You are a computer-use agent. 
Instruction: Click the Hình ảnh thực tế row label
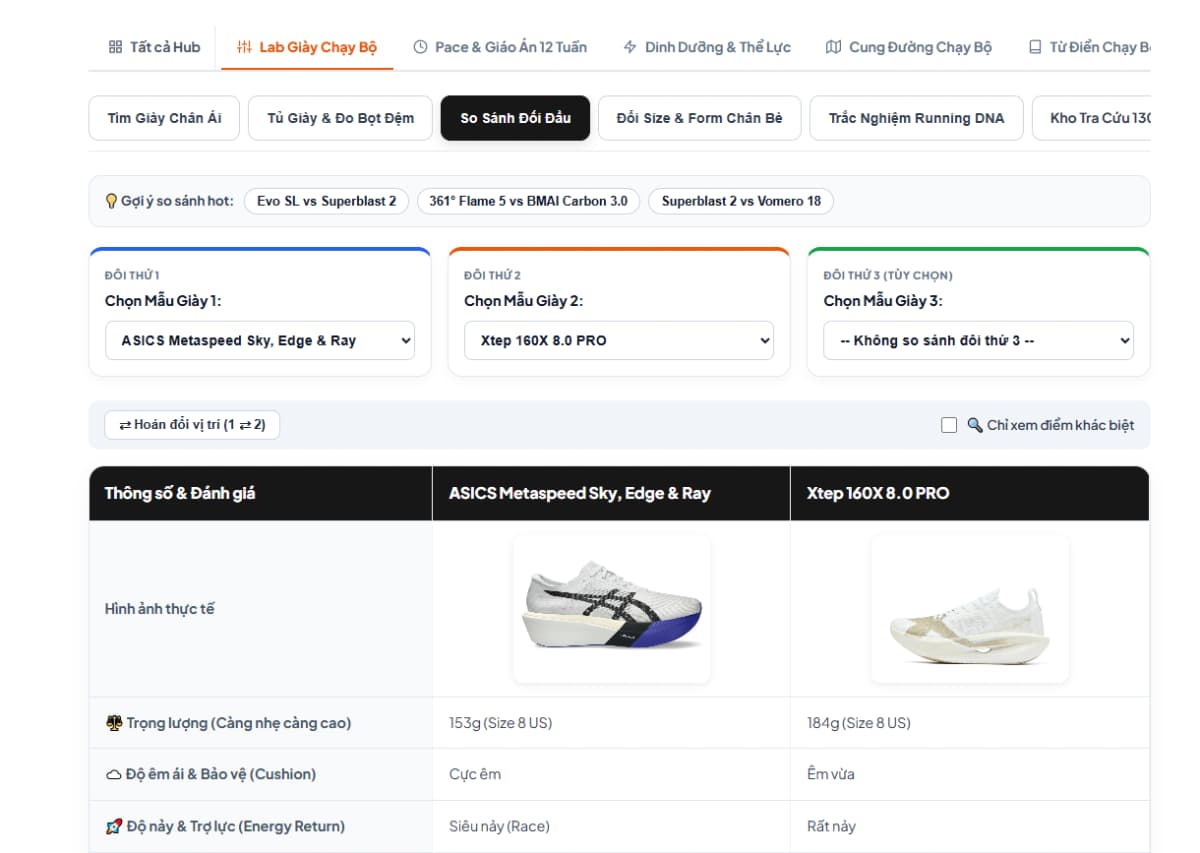pos(159,609)
